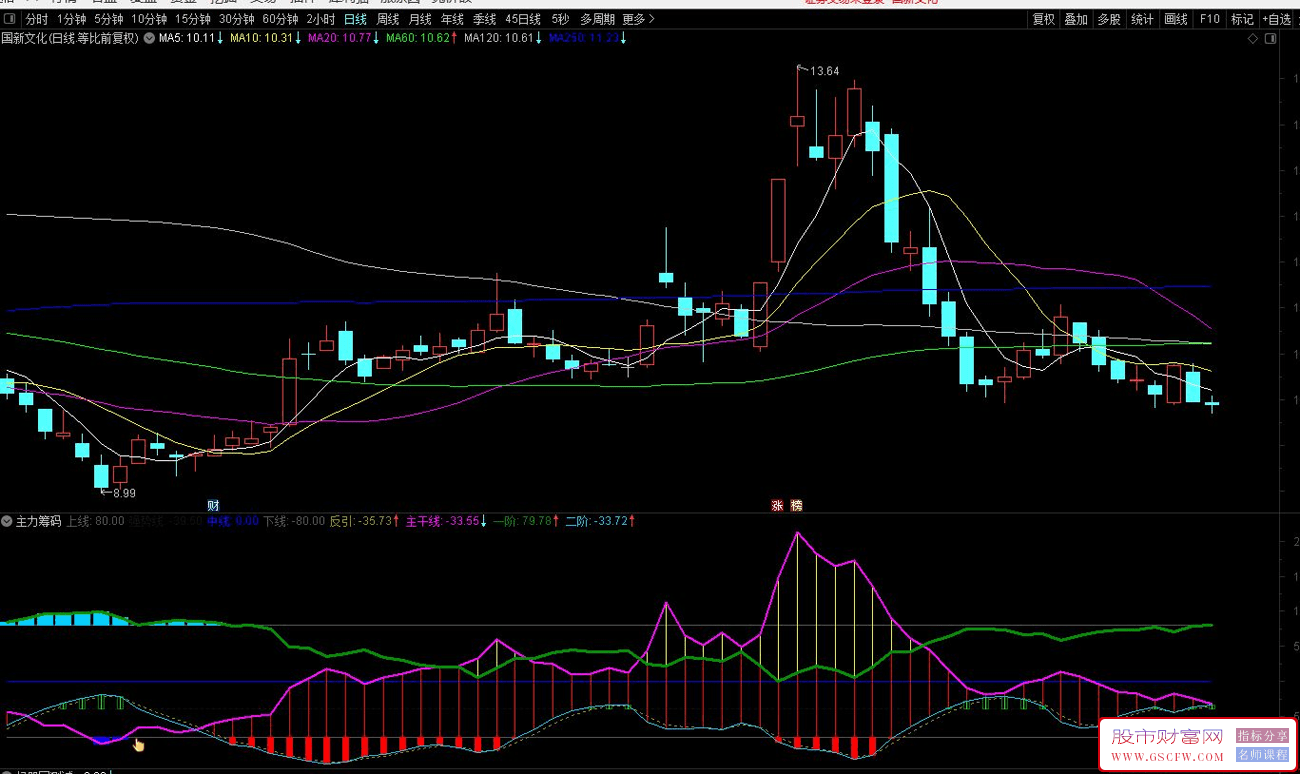The width and height of the screenshot is (1300, 774).
Task: Click the 复权 adjustment button
Action: pos(1044,19)
